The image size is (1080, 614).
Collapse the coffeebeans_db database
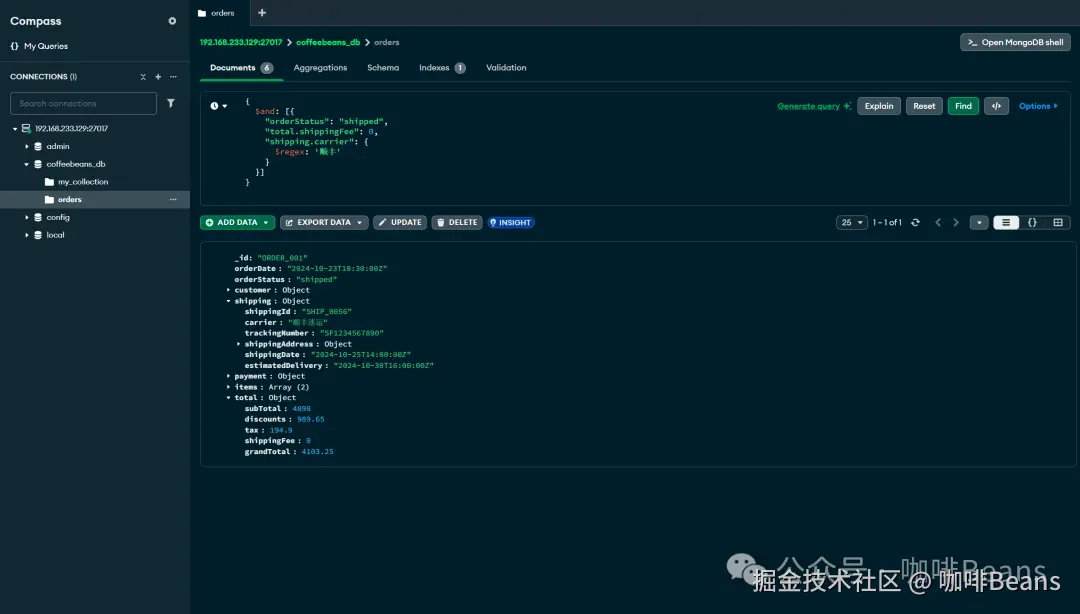(27, 165)
